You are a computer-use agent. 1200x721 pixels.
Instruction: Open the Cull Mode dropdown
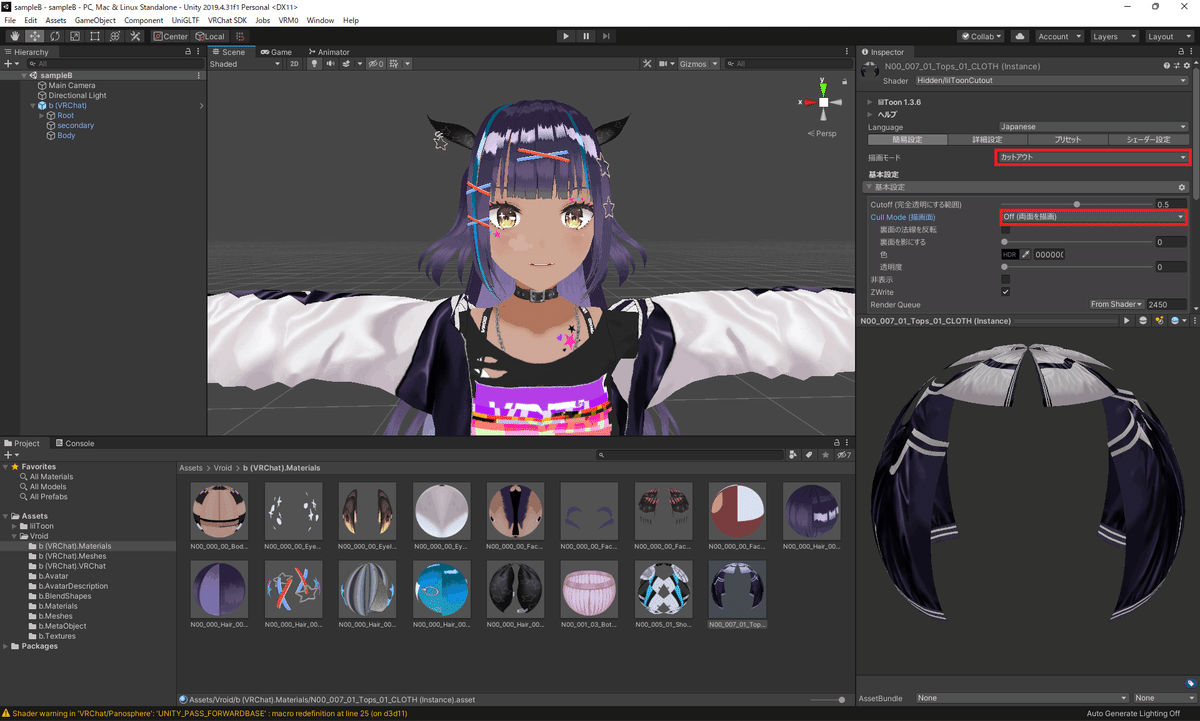tap(1093, 216)
